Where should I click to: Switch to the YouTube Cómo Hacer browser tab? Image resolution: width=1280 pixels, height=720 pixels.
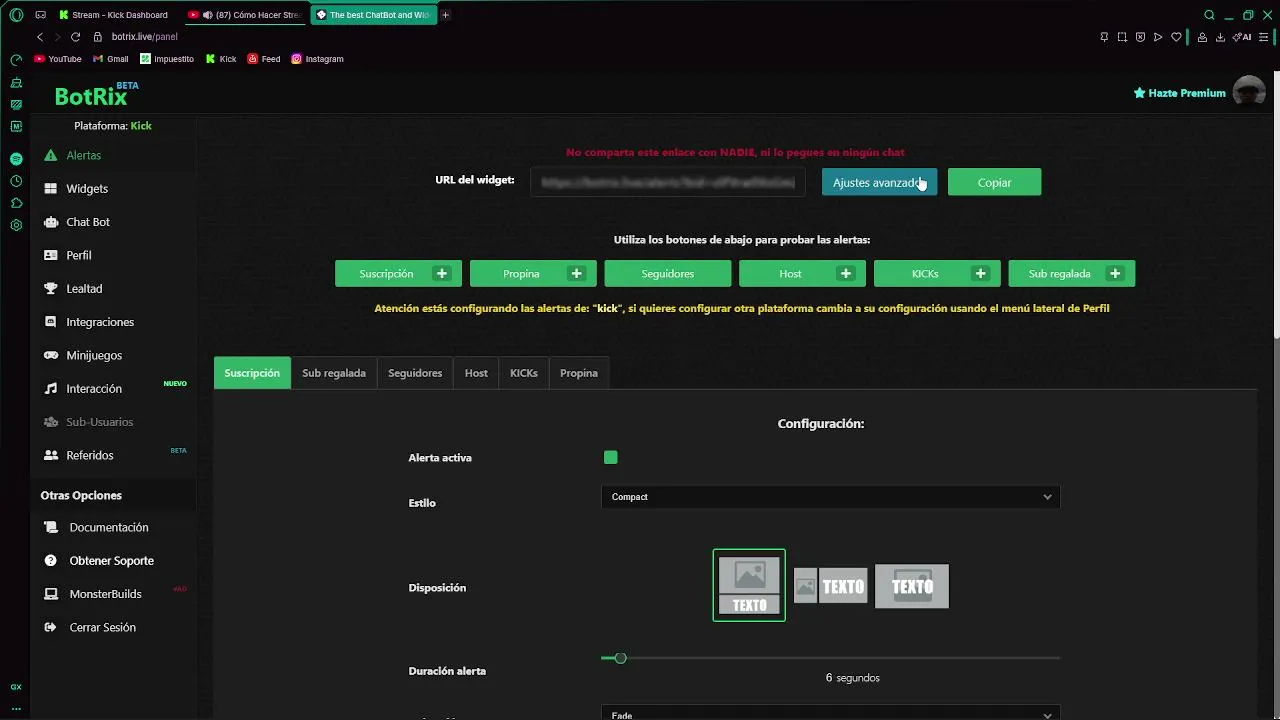coord(245,15)
